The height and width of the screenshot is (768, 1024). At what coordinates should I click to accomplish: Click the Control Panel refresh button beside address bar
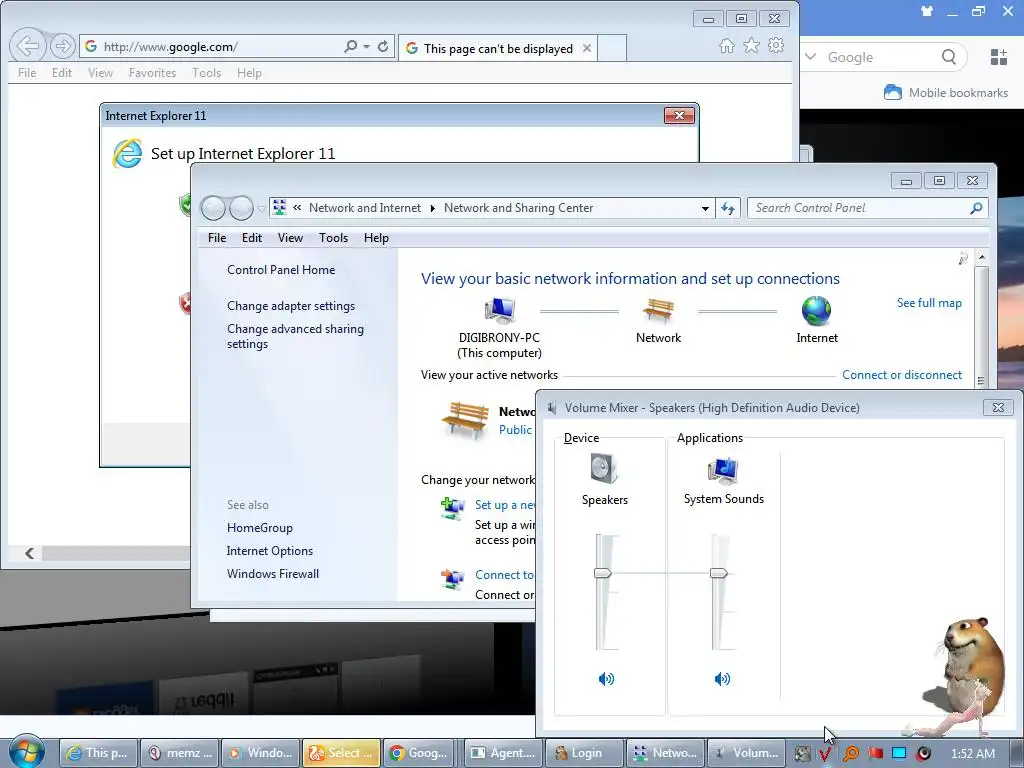coord(728,208)
